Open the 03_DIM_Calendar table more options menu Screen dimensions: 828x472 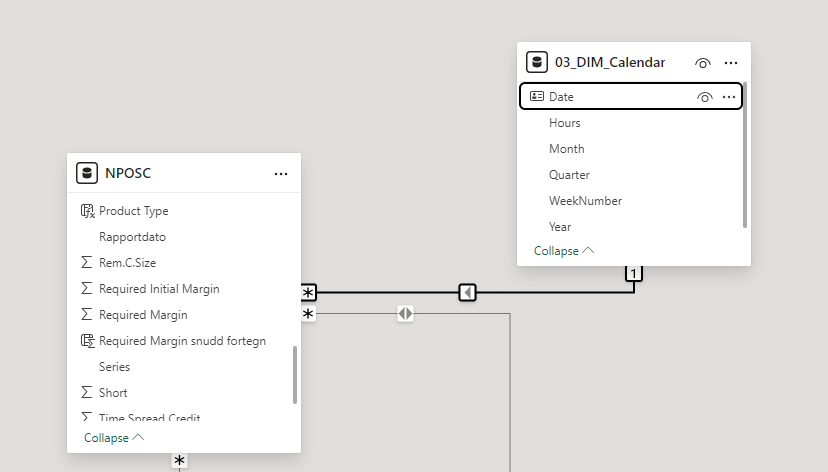(731, 63)
